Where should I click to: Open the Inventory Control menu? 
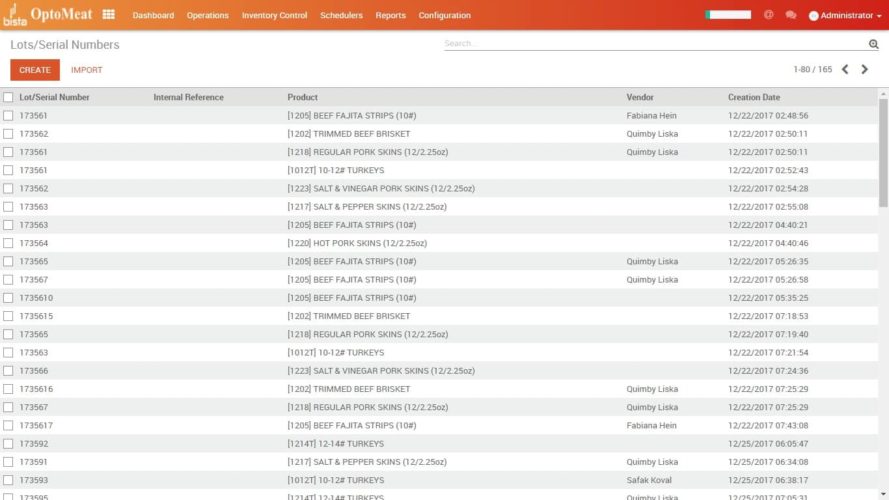click(274, 16)
